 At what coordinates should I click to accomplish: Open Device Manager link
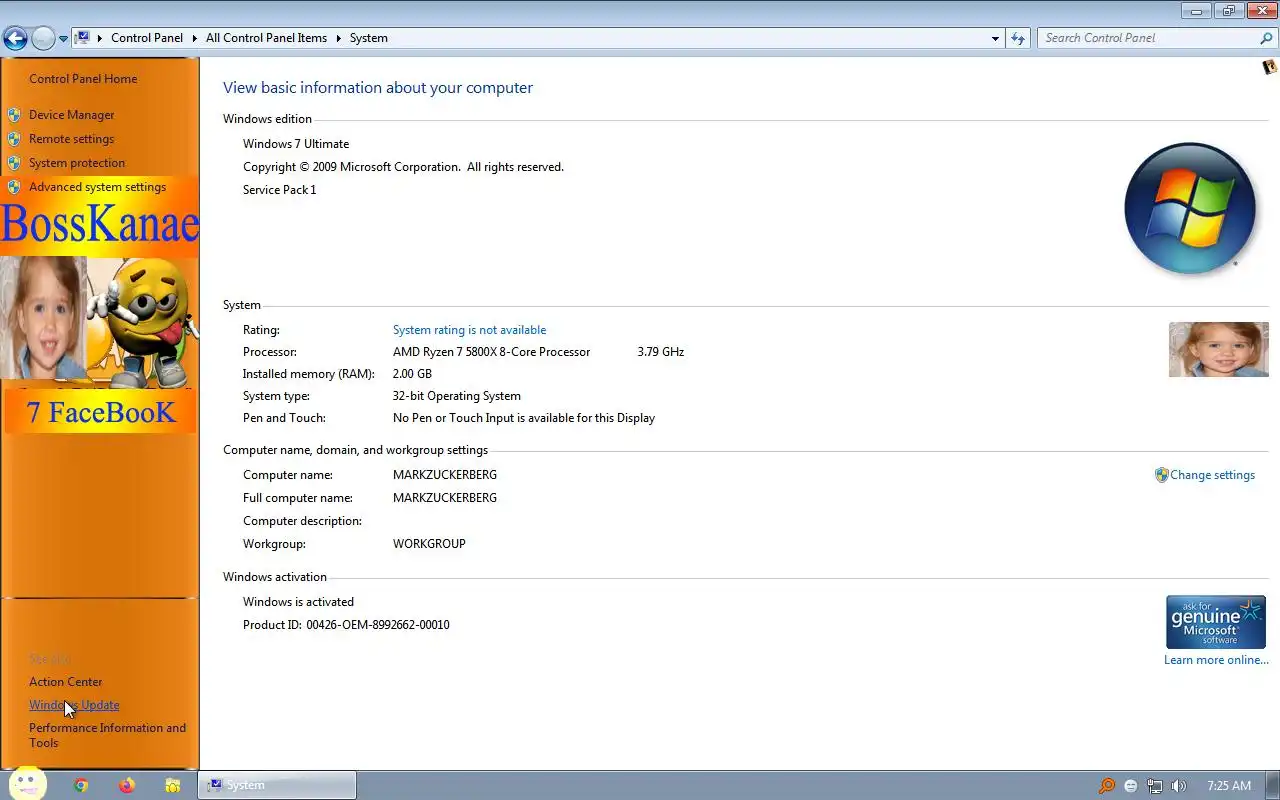point(72,115)
